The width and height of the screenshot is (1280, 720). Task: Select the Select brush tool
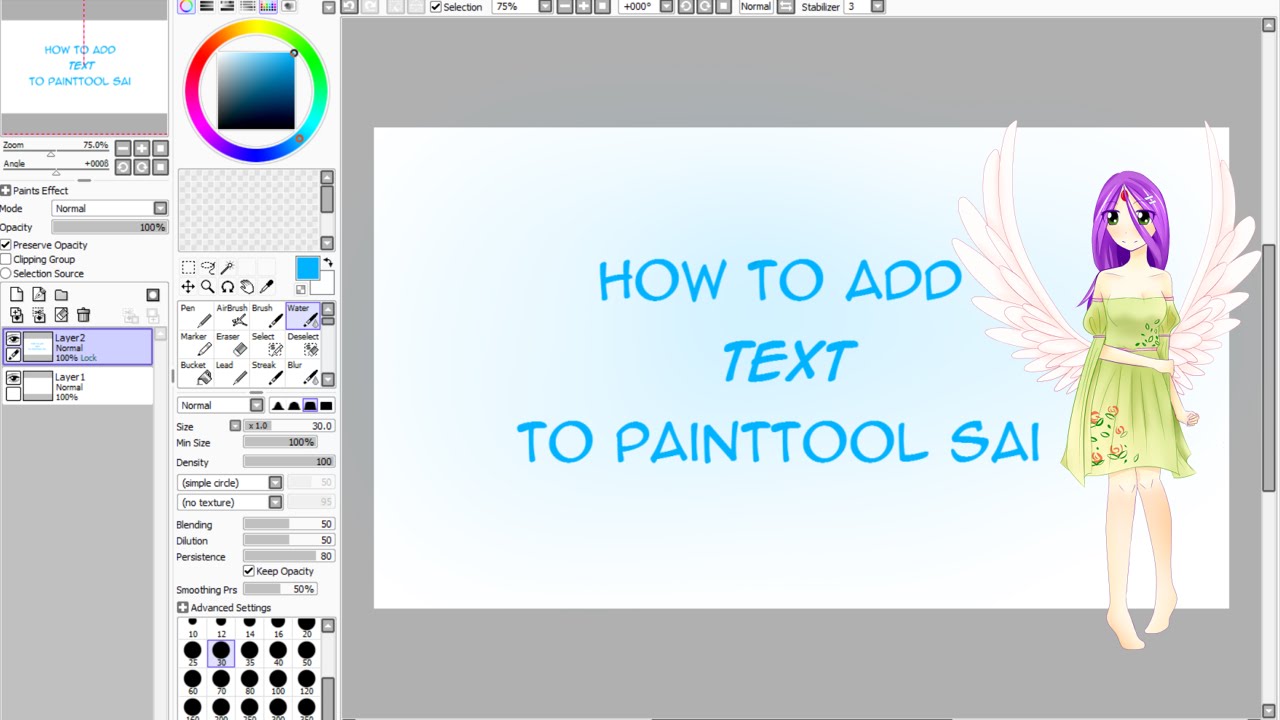coord(267,344)
